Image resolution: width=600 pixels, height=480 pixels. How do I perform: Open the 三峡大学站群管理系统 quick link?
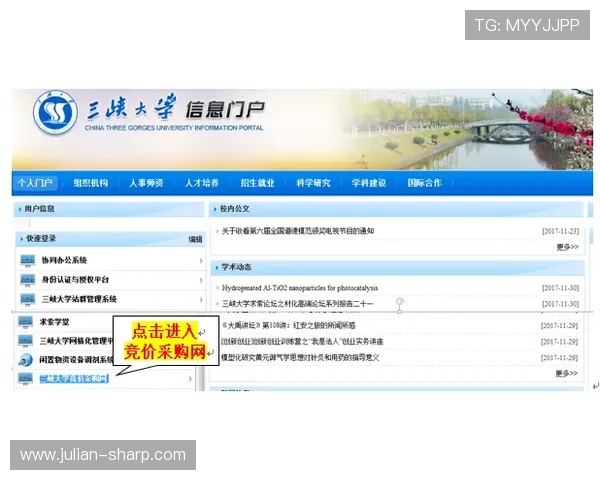tap(79, 299)
